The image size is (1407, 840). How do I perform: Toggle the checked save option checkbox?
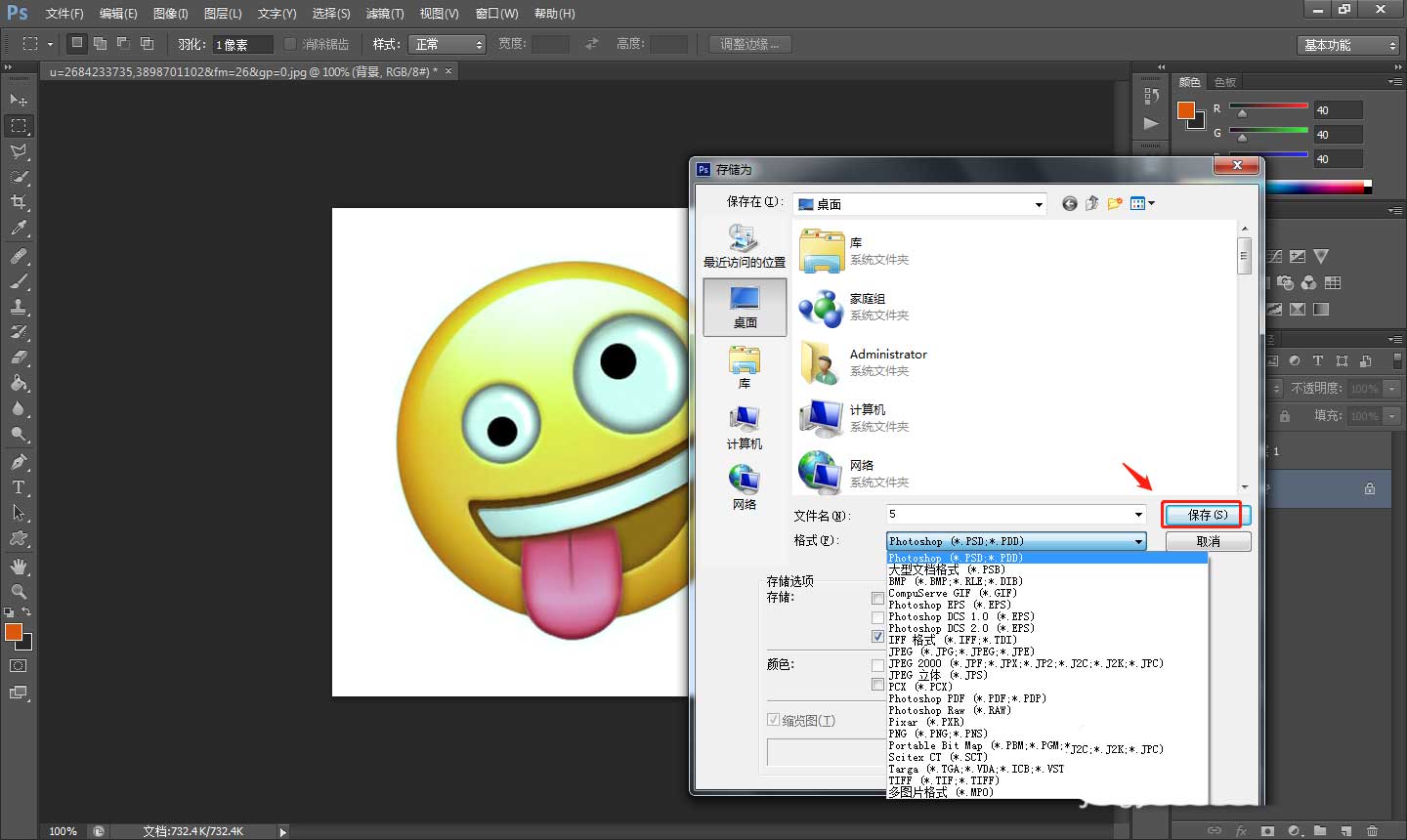[x=877, y=637]
